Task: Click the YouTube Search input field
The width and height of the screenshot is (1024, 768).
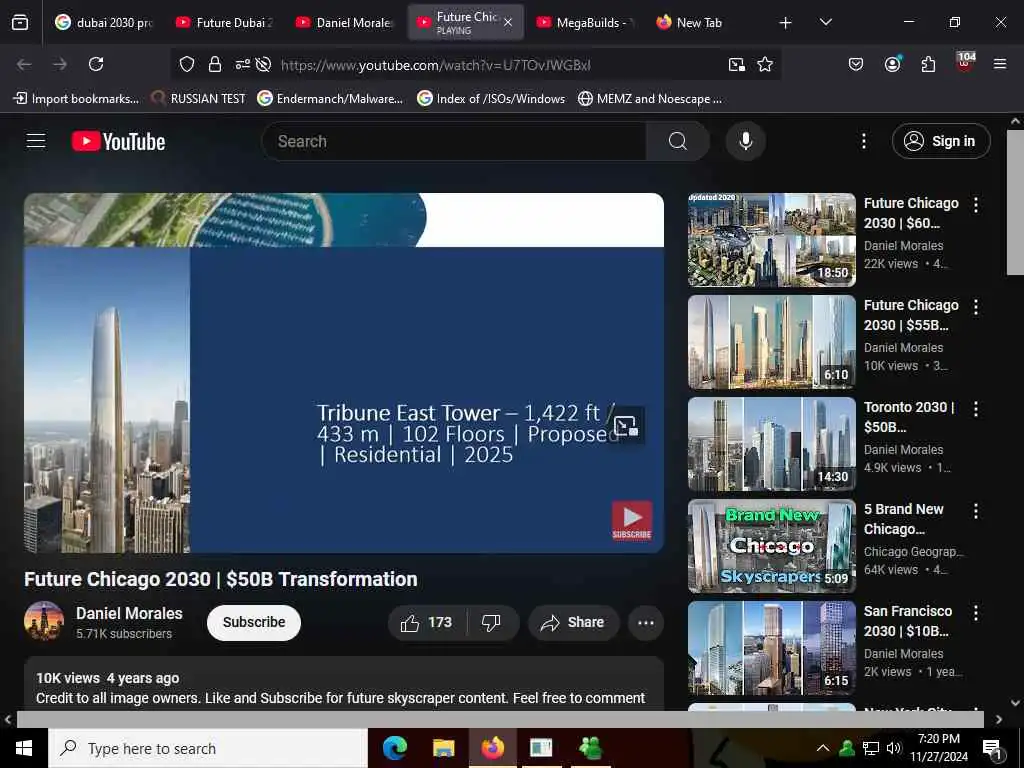Action: pyautogui.click(x=454, y=141)
